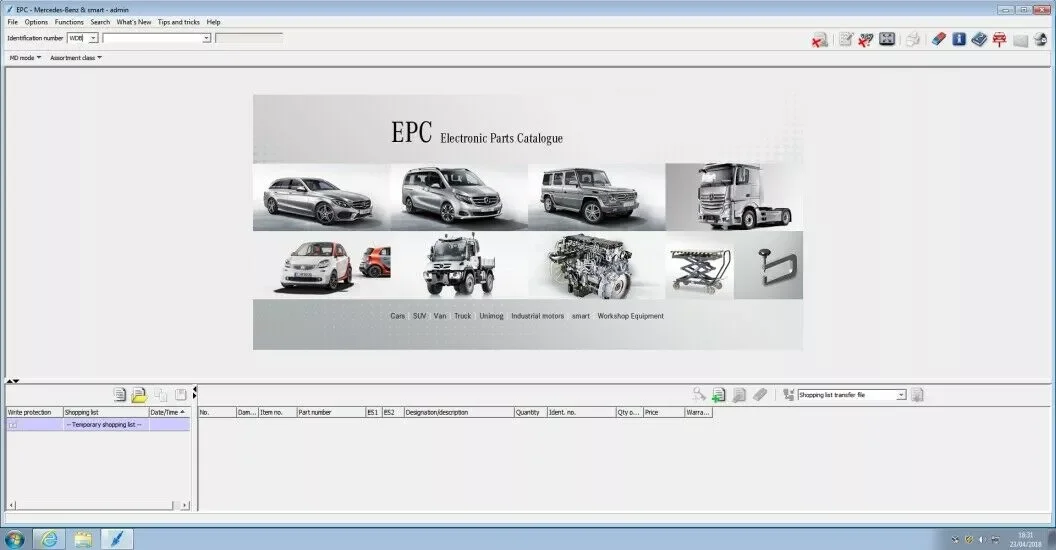Click the grey tag icon in parts toolbar
This screenshot has width=1056, height=550.
(760, 395)
